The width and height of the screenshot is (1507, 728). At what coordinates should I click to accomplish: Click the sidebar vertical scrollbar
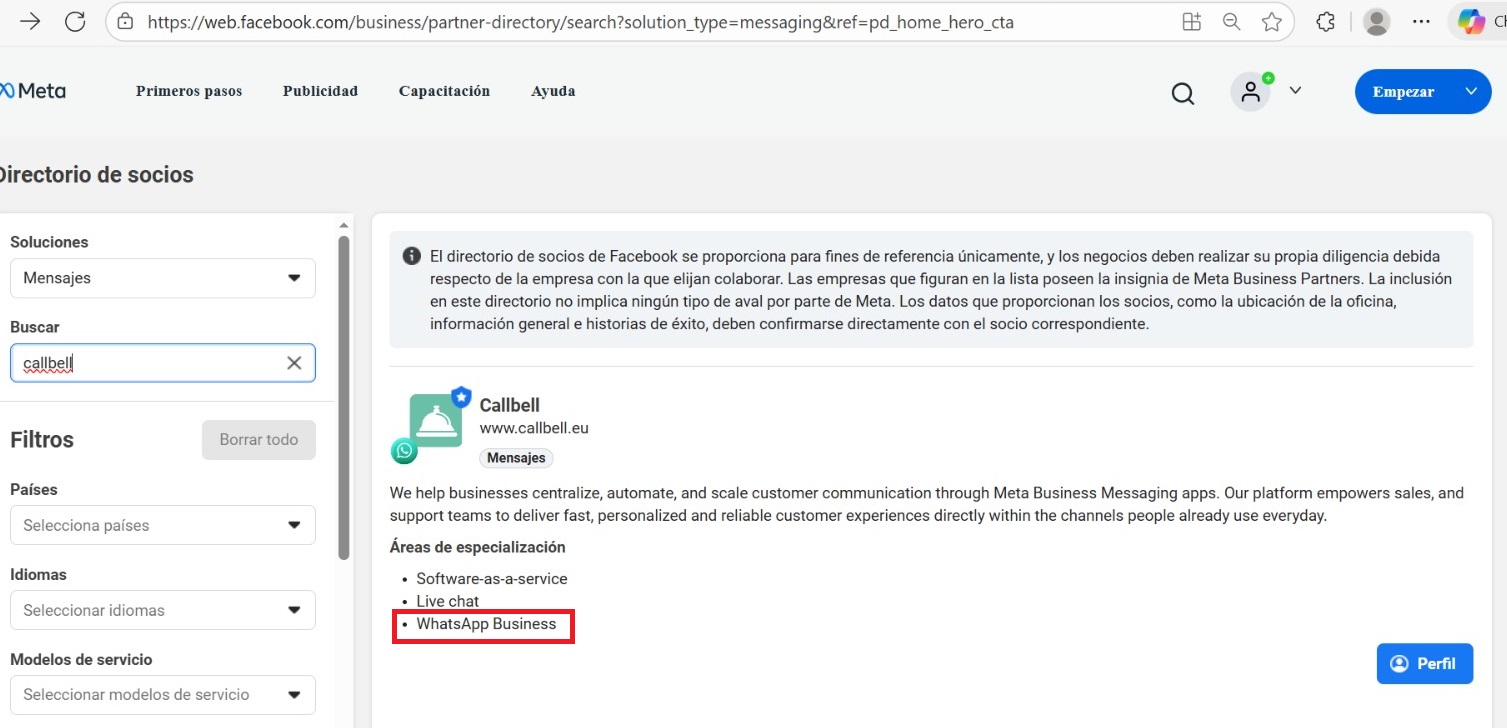(x=344, y=400)
